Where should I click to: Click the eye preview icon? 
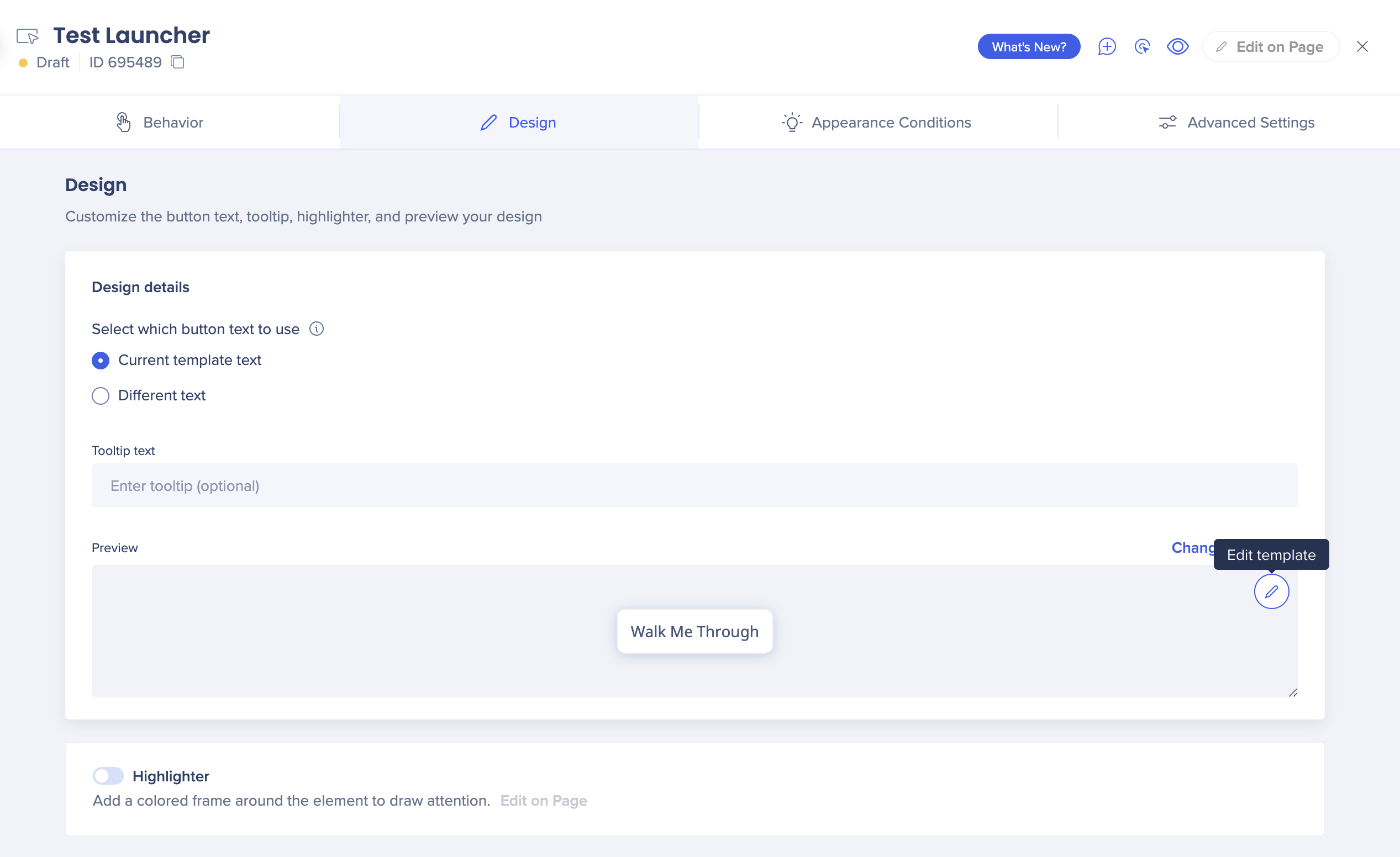coord(1177,46)
